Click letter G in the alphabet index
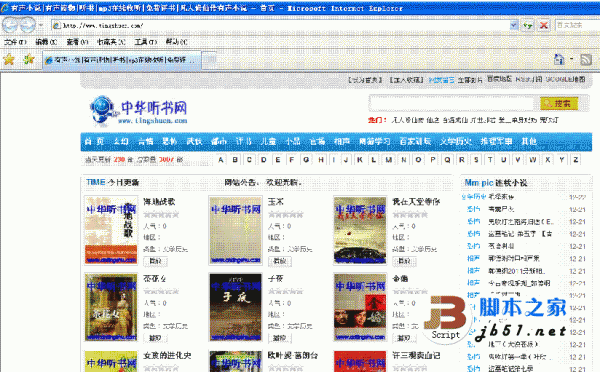600x372 pixels. pos(306,160)
